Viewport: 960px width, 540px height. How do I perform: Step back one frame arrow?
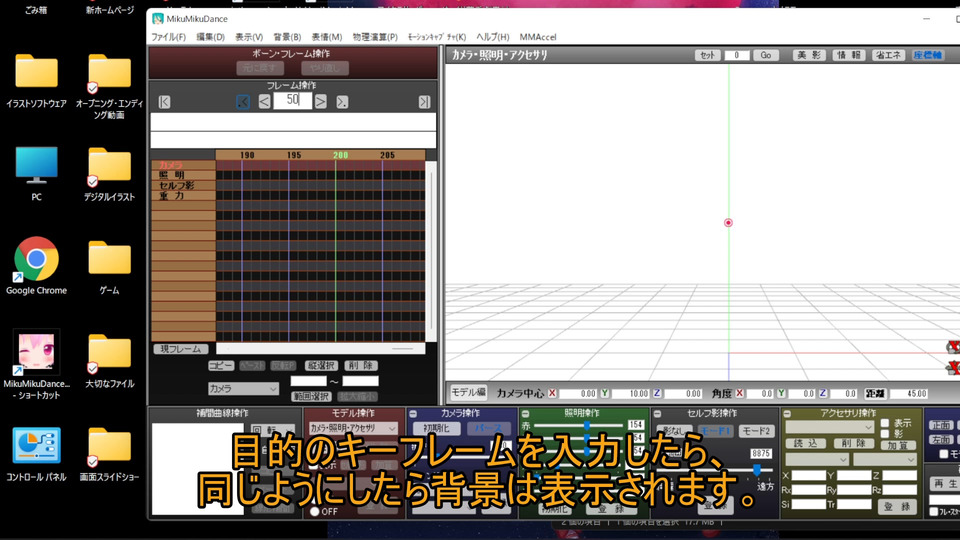(264, 102)
